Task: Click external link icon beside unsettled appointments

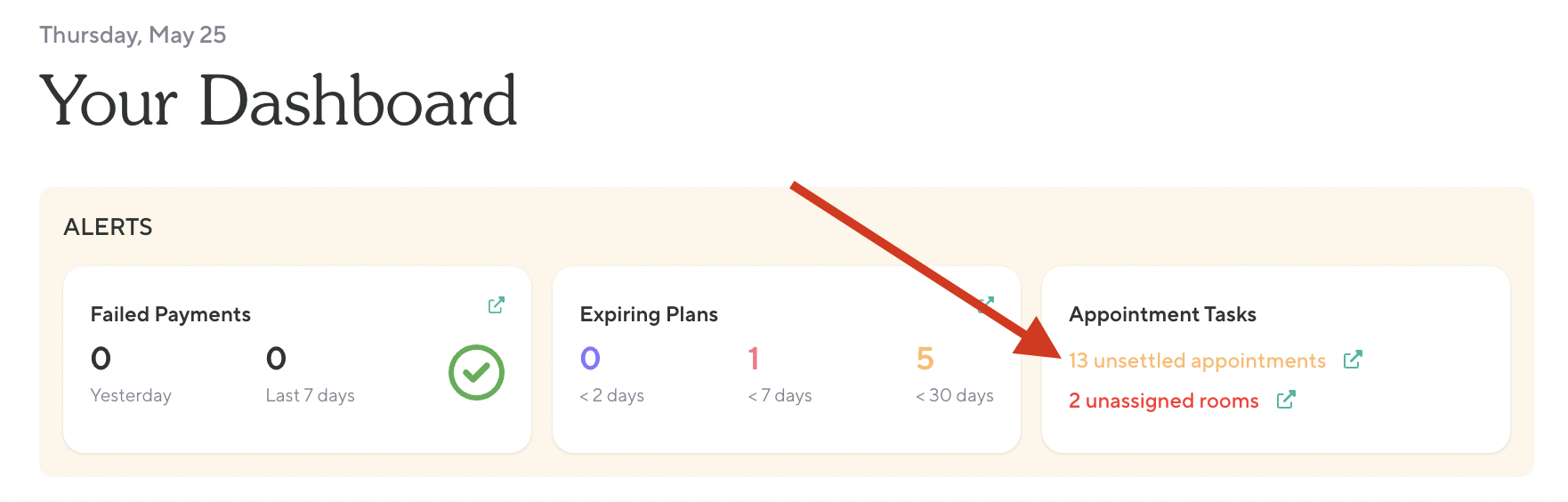Action: pyautogui.click(x=1353, y=360)
